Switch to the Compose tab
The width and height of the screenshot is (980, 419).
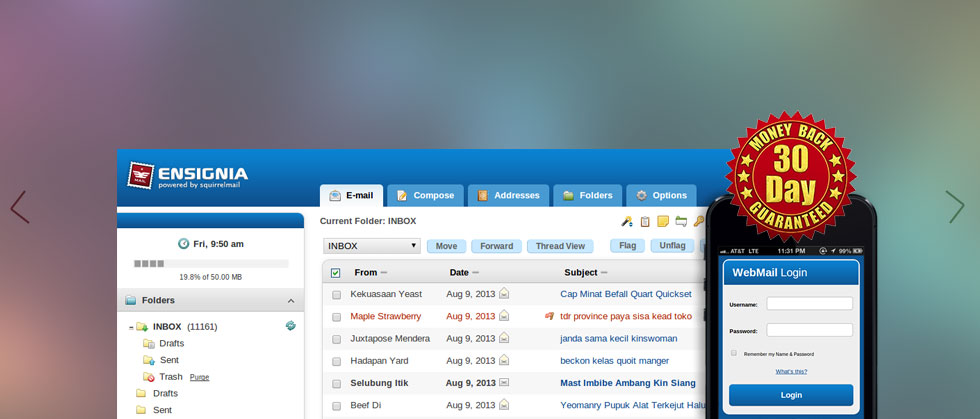[x=425, y=195]
